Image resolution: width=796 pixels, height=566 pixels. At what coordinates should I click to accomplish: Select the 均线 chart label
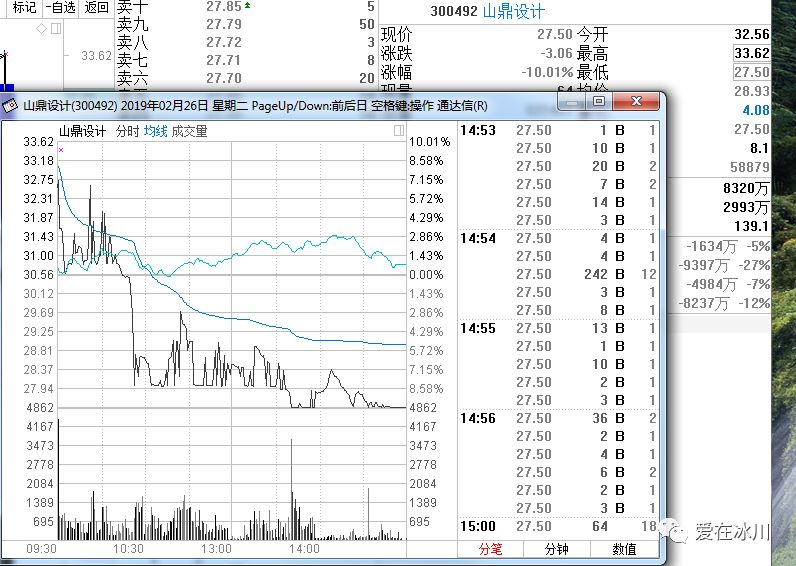coord(155,131)
